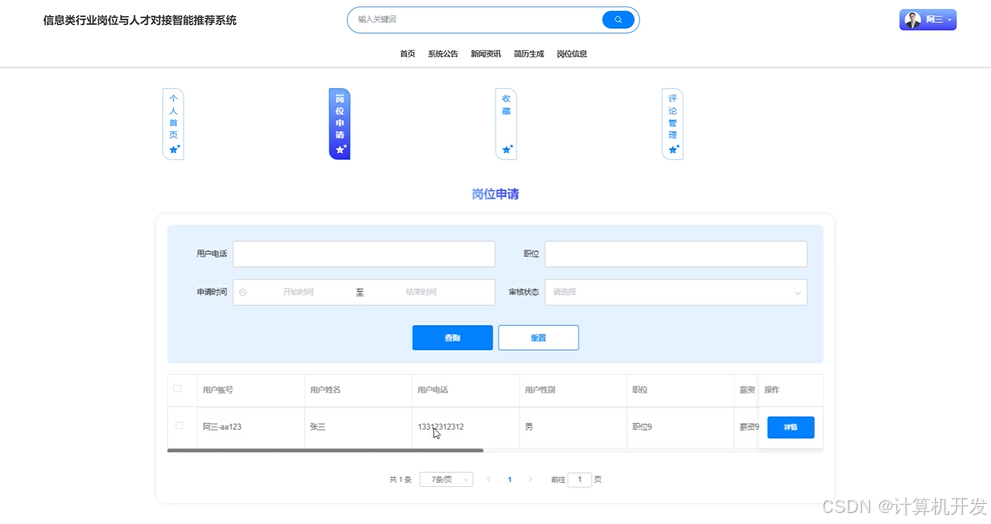Go to 首页 in navigation
Viewport: 991px width, 524px height.
pos(408,54)
